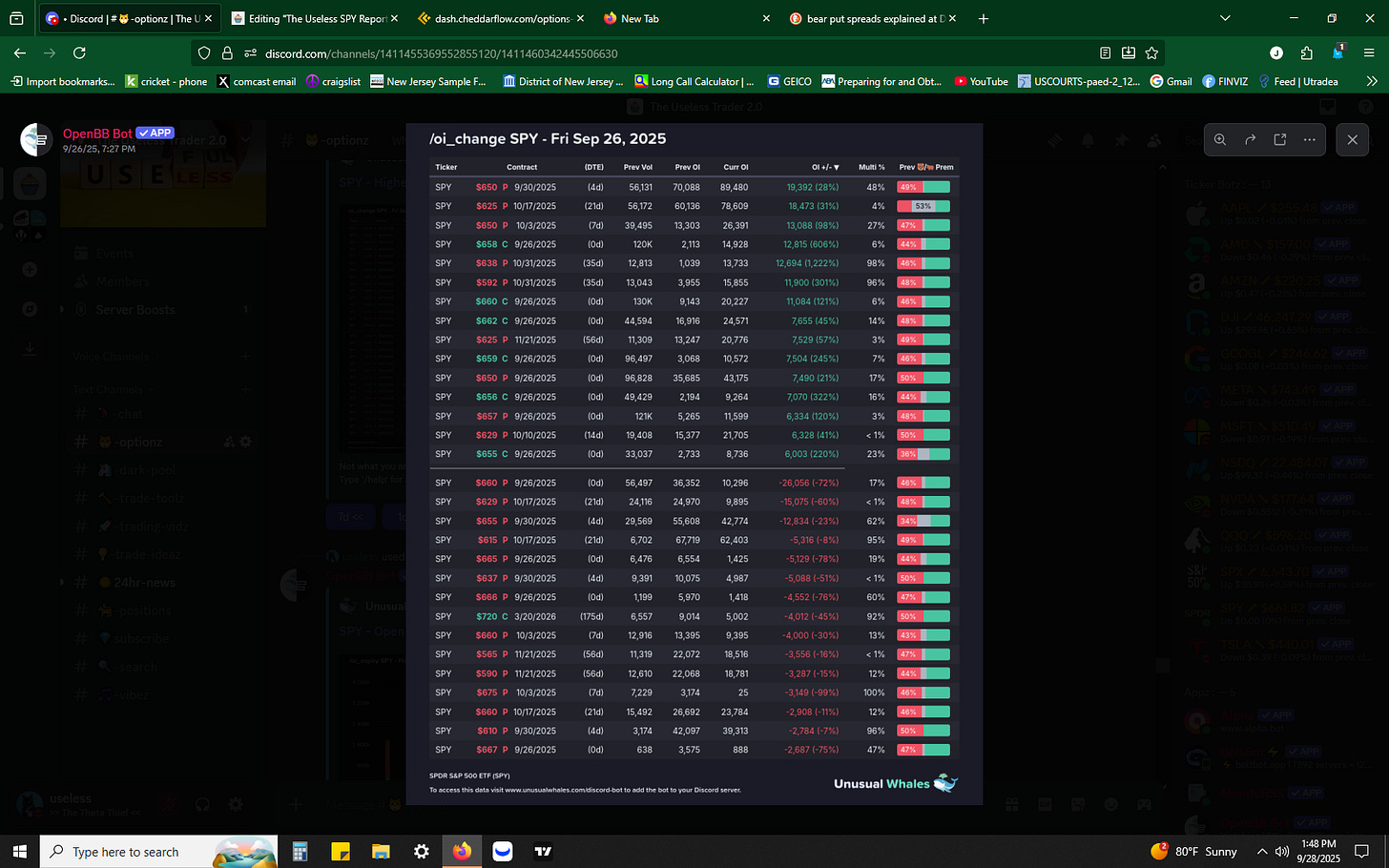The width and height of the screenshot is (1389, 868).
Task: Click the speaker volume tray icon
Action: (x=1282, y=851)
